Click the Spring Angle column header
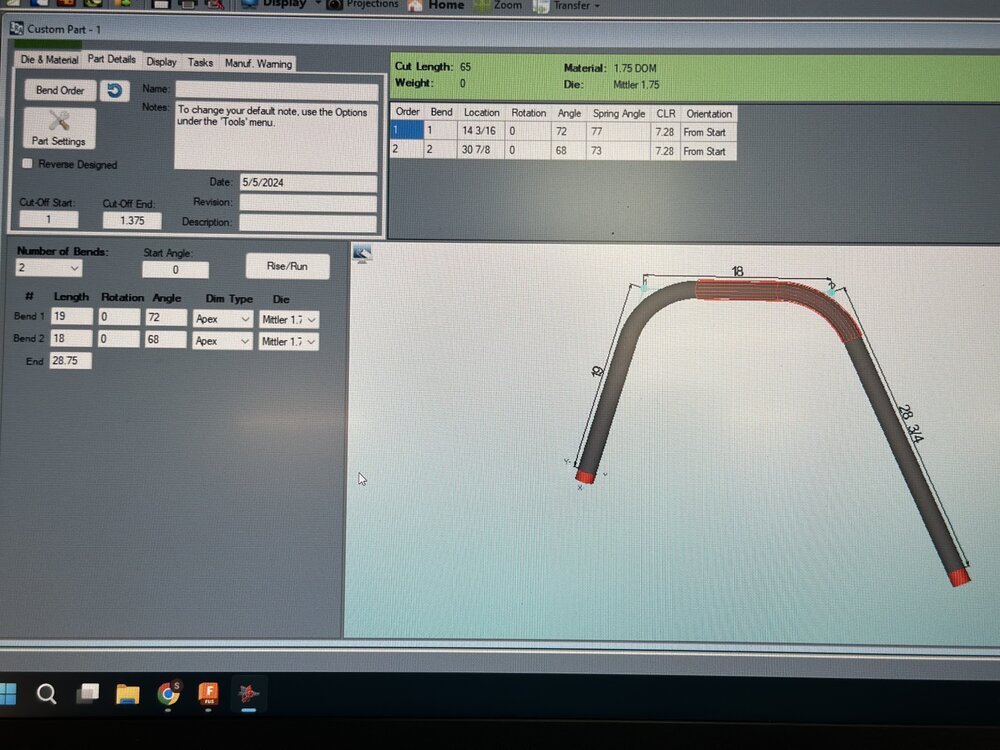Viewport: 1000px width, 750px height. pyautogui.click(x=619, y=114)
